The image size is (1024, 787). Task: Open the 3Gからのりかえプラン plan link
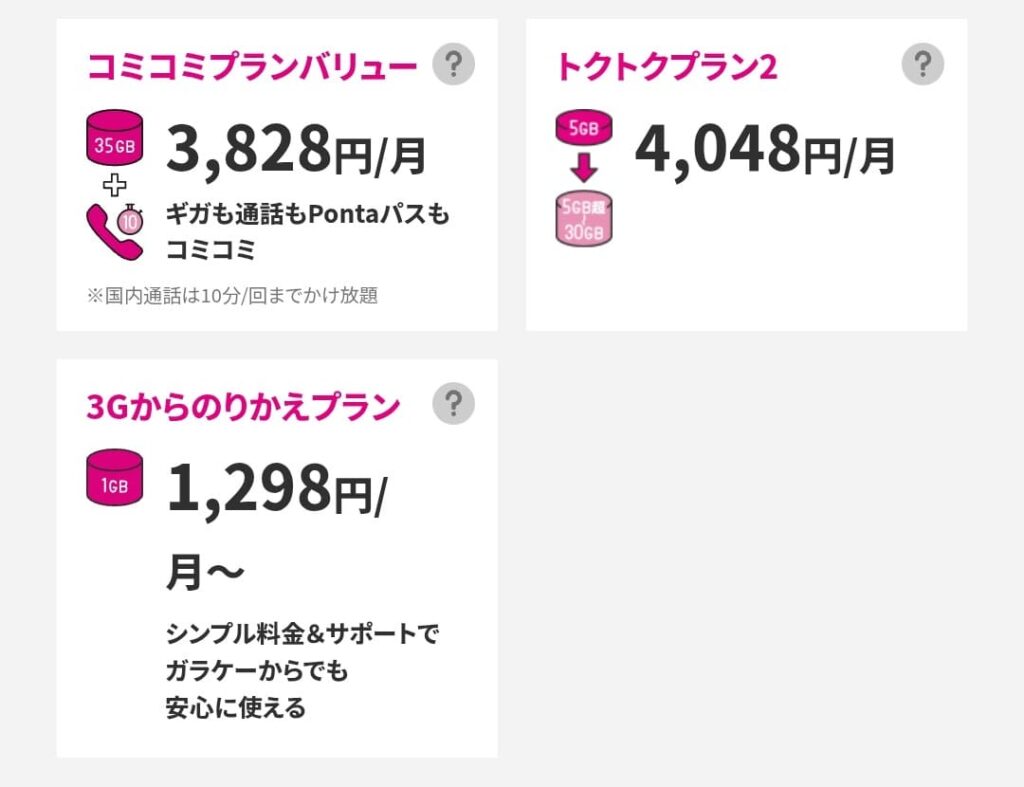coord(242,404)
